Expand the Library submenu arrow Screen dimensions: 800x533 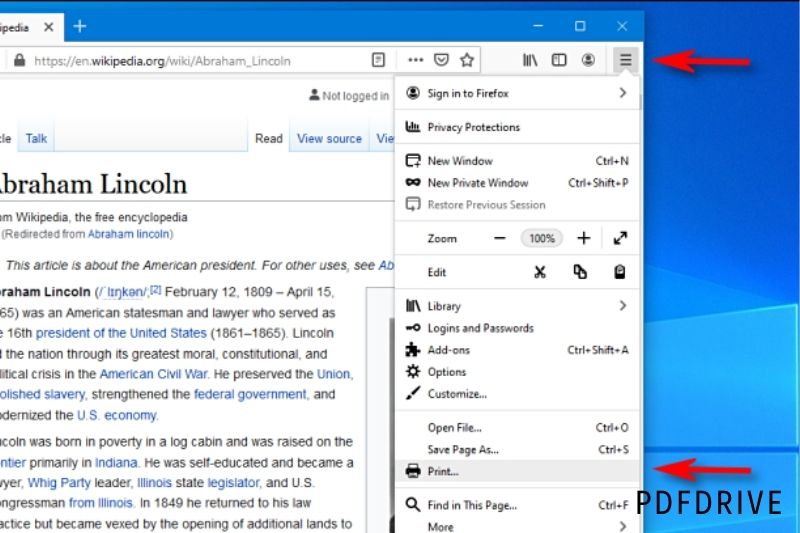point(622,306)
